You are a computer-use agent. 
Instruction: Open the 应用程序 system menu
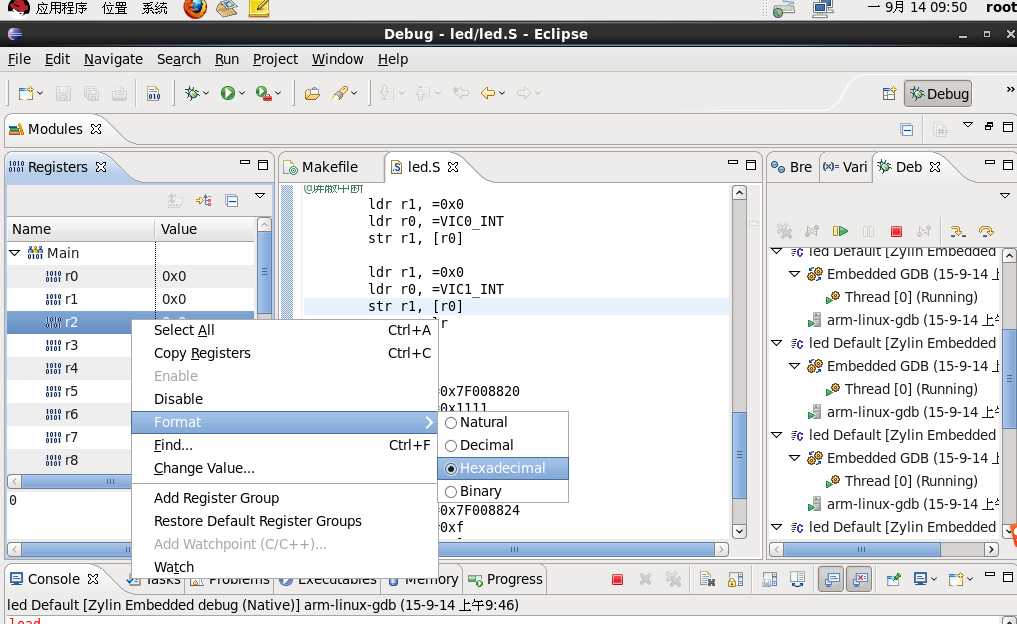coord(61,8)
